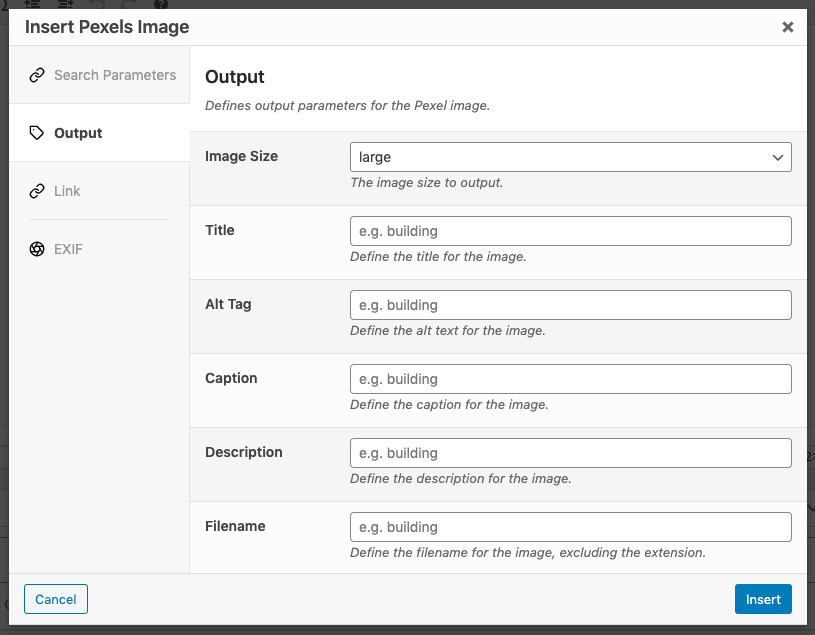Click the hint "Define the alt text for the image."
This screenshot has height=635, width=815.
[448, 330]
